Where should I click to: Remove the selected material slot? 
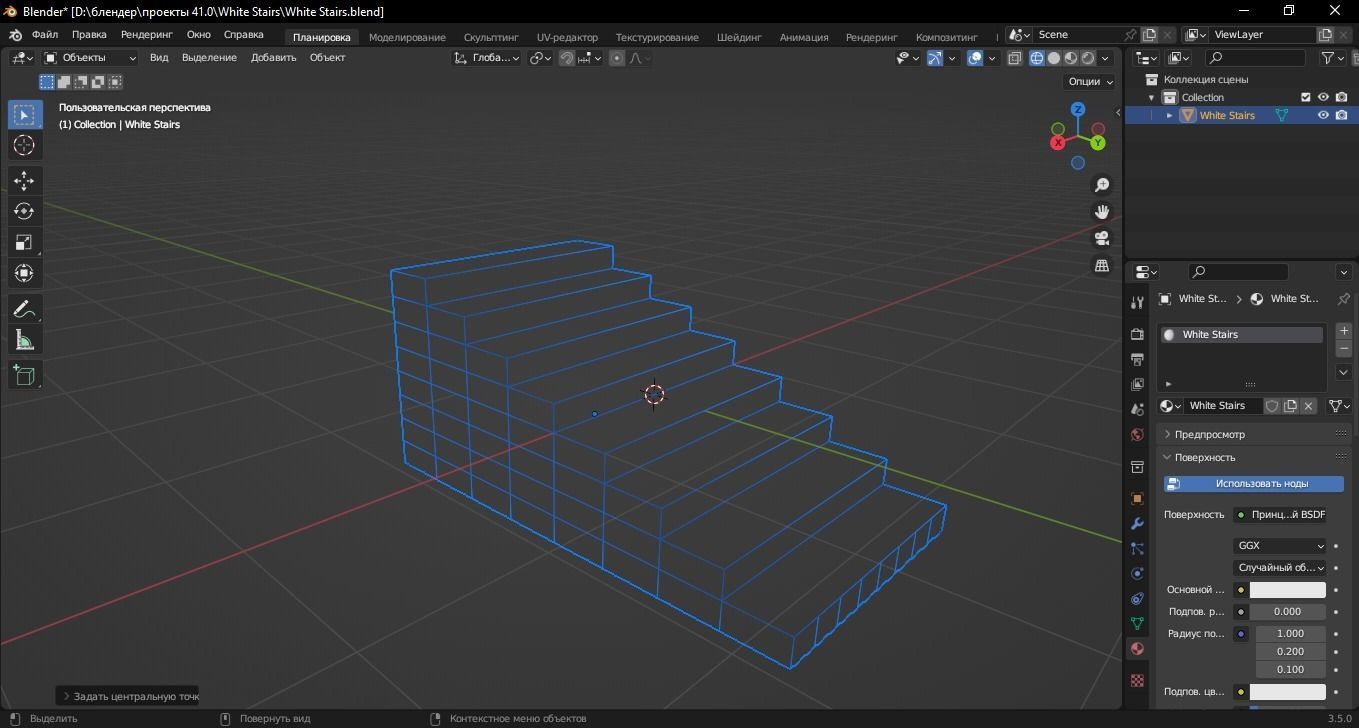pos(1343,348)
